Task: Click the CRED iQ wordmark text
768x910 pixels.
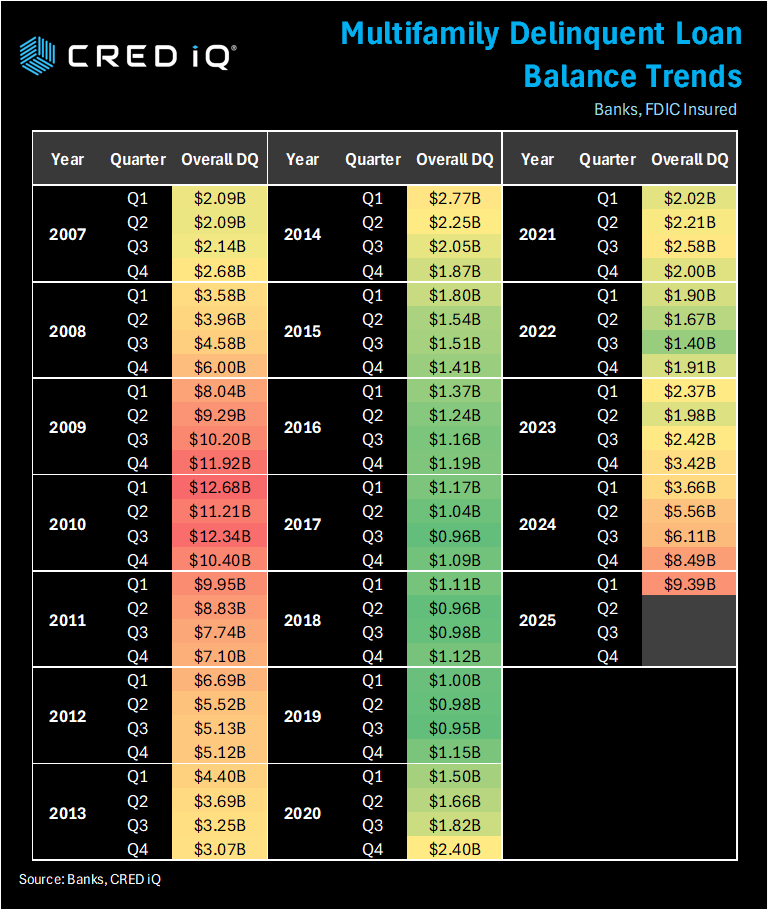Action: pos(150,55)
